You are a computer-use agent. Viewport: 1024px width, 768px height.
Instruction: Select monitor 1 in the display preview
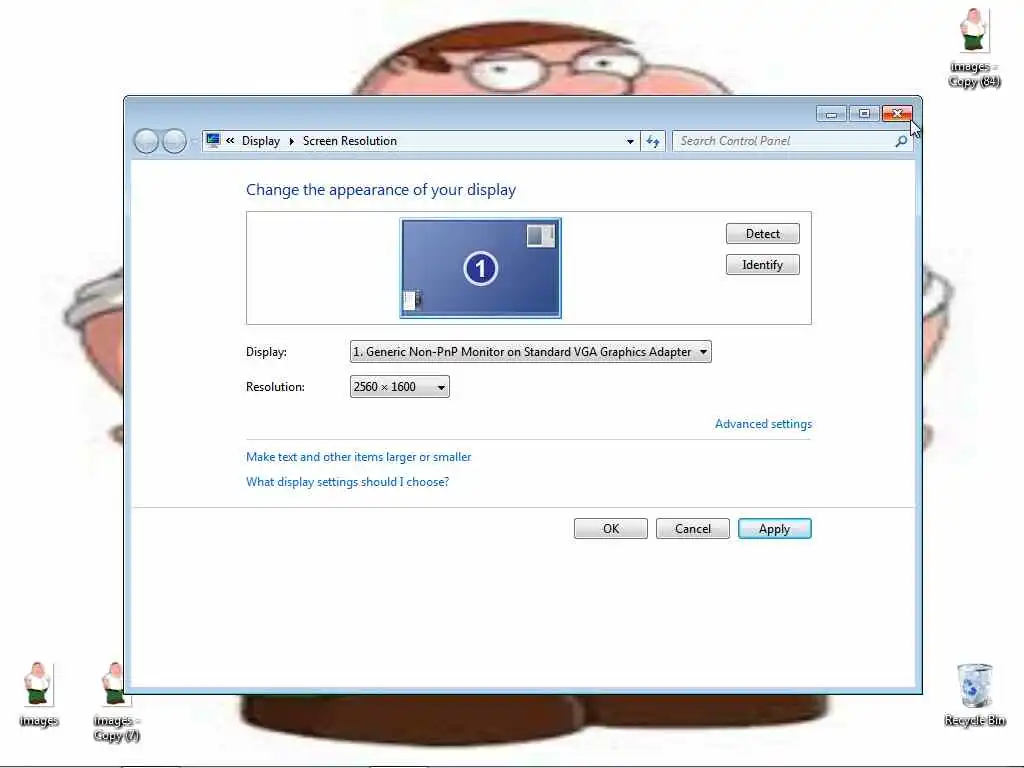(481, 268)
